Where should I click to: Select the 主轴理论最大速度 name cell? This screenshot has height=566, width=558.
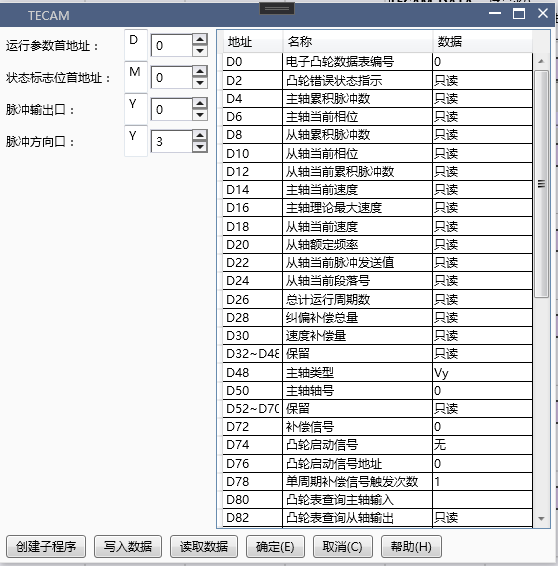[x=357, y=208]
